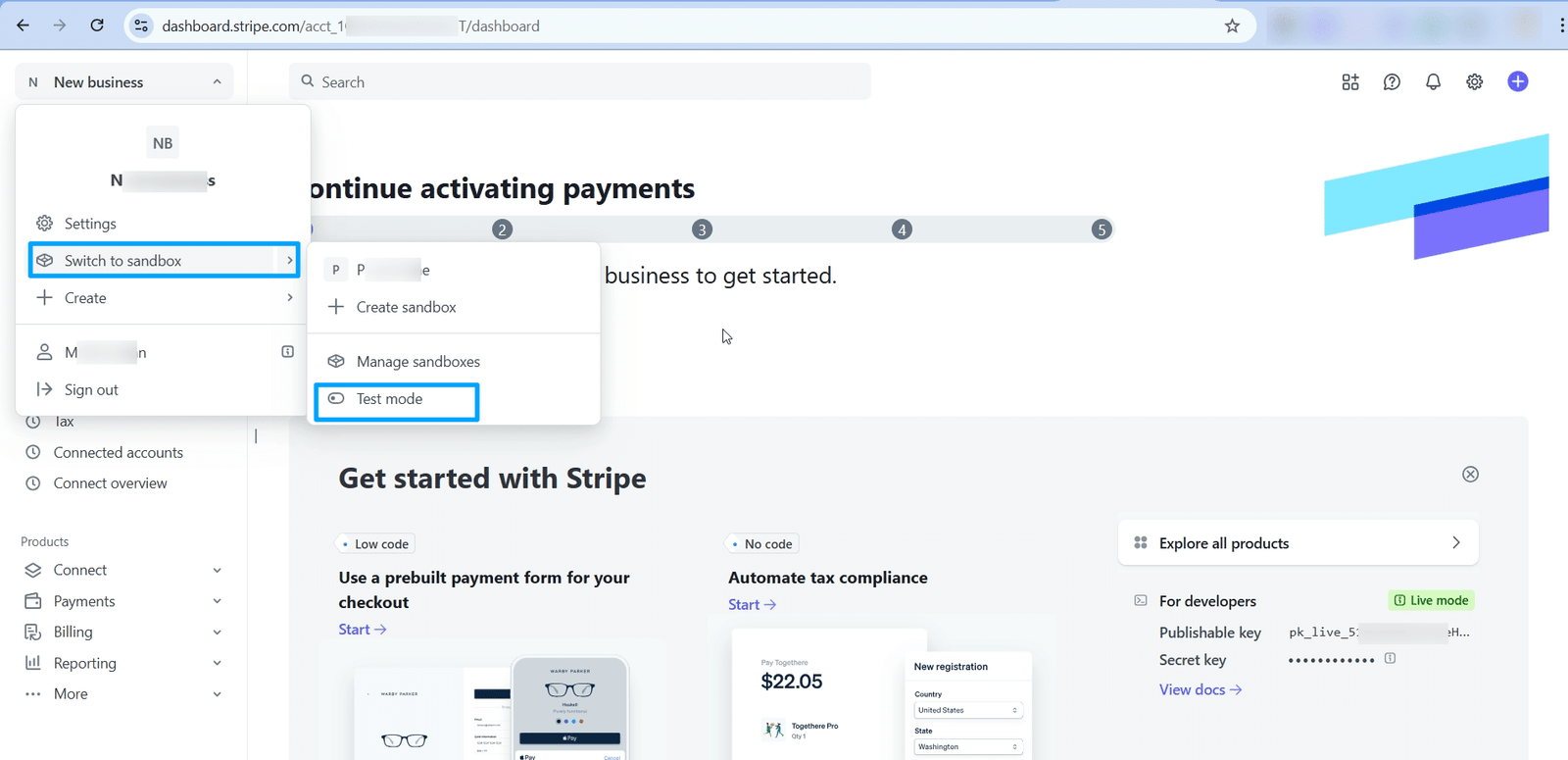Open the notifications bell
The height and width of the screenshot is (760, 1568).
coord(1433,82)
